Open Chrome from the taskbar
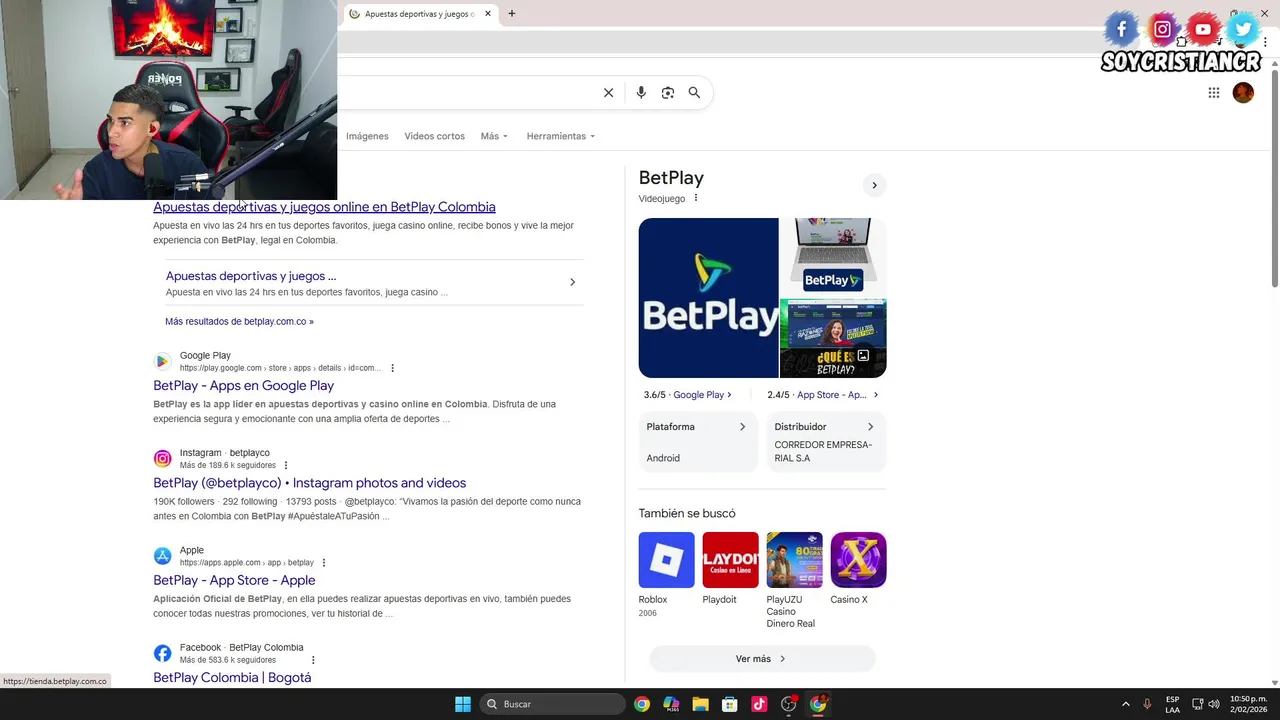The width and height of the screenshot is (1280, 720). [x=642, y=704]
